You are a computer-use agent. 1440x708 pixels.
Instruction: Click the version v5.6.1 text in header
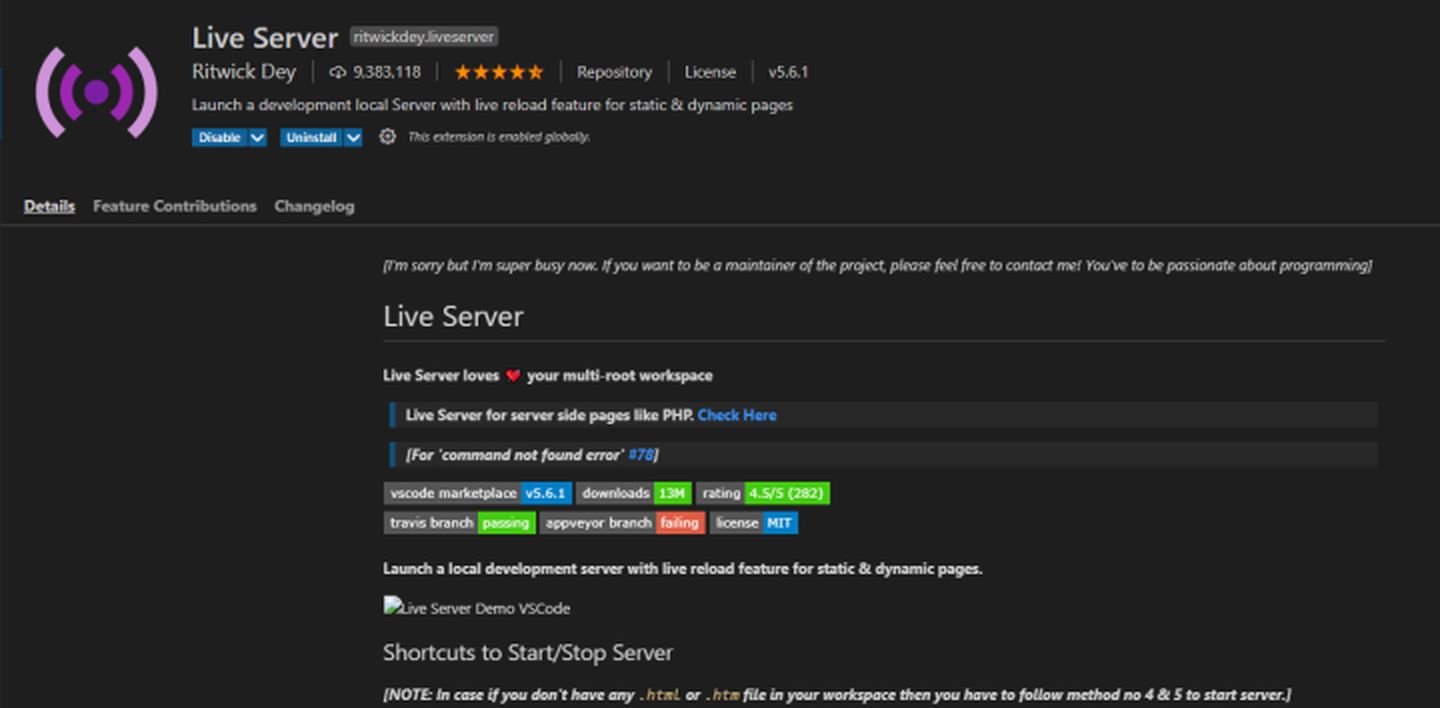pyautogui.click(x=788, y=72)
